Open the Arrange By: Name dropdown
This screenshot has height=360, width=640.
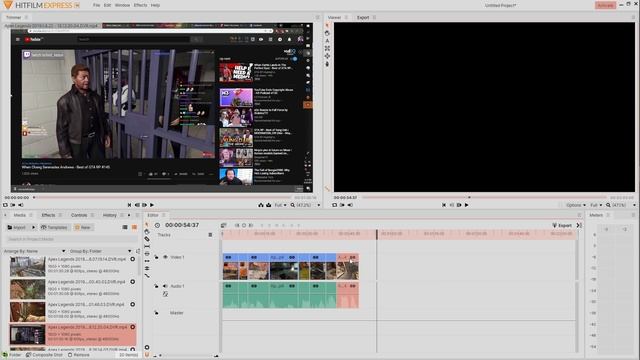tap(34, 251)
